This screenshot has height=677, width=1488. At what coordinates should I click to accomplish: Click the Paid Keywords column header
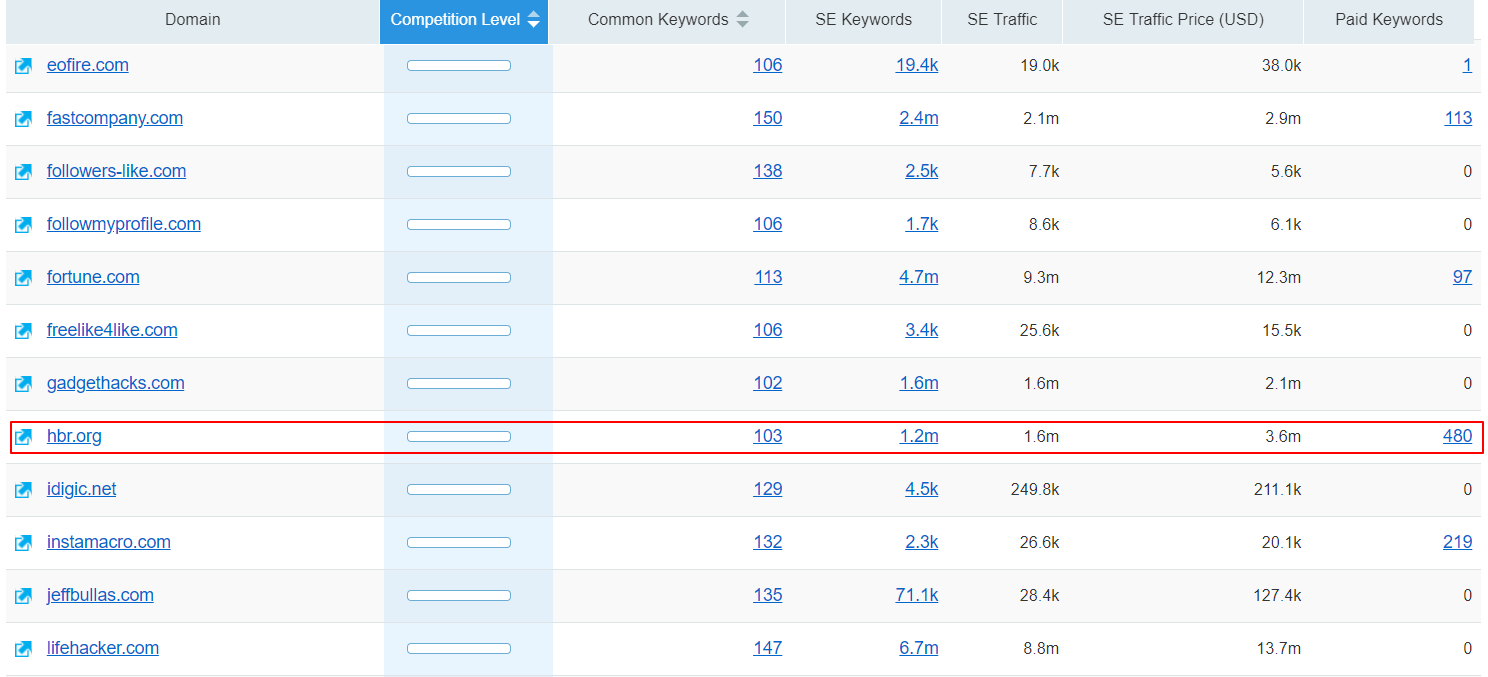pyautogui.click(x=1388, y=20)
